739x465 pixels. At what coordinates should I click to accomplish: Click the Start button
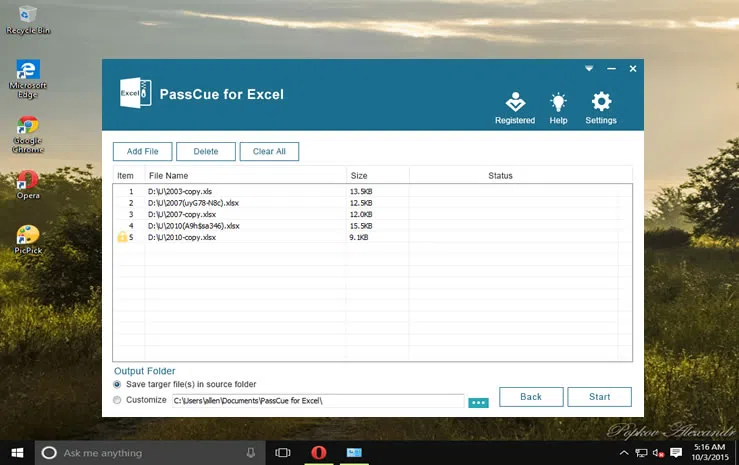pyautogui.click(x=599, y=397)
